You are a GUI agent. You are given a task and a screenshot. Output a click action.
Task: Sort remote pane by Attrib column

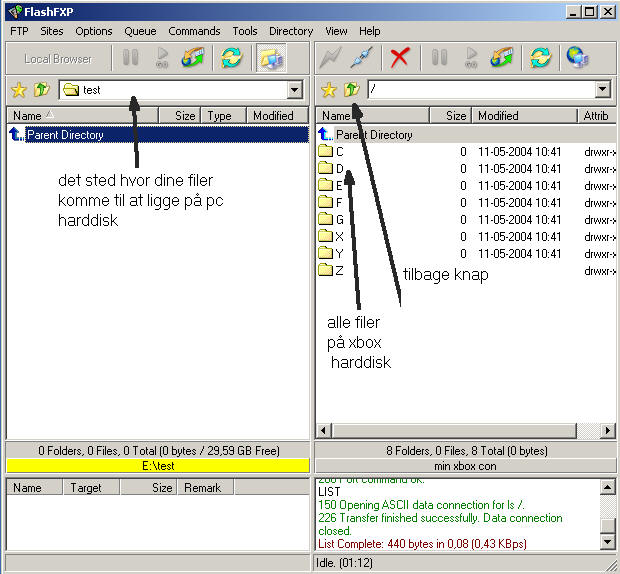596,116
